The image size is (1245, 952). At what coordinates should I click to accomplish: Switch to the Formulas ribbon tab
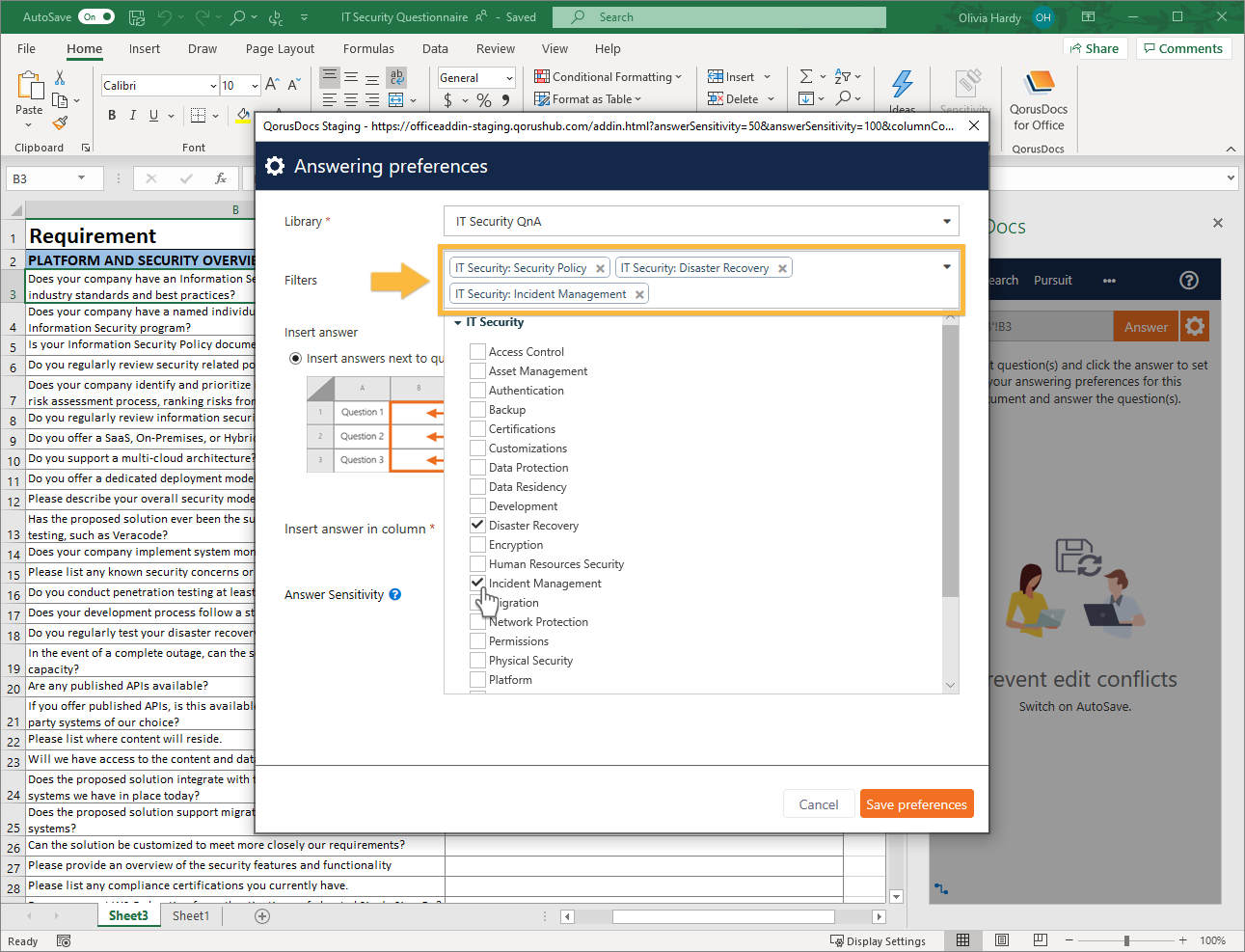point(368,49)
